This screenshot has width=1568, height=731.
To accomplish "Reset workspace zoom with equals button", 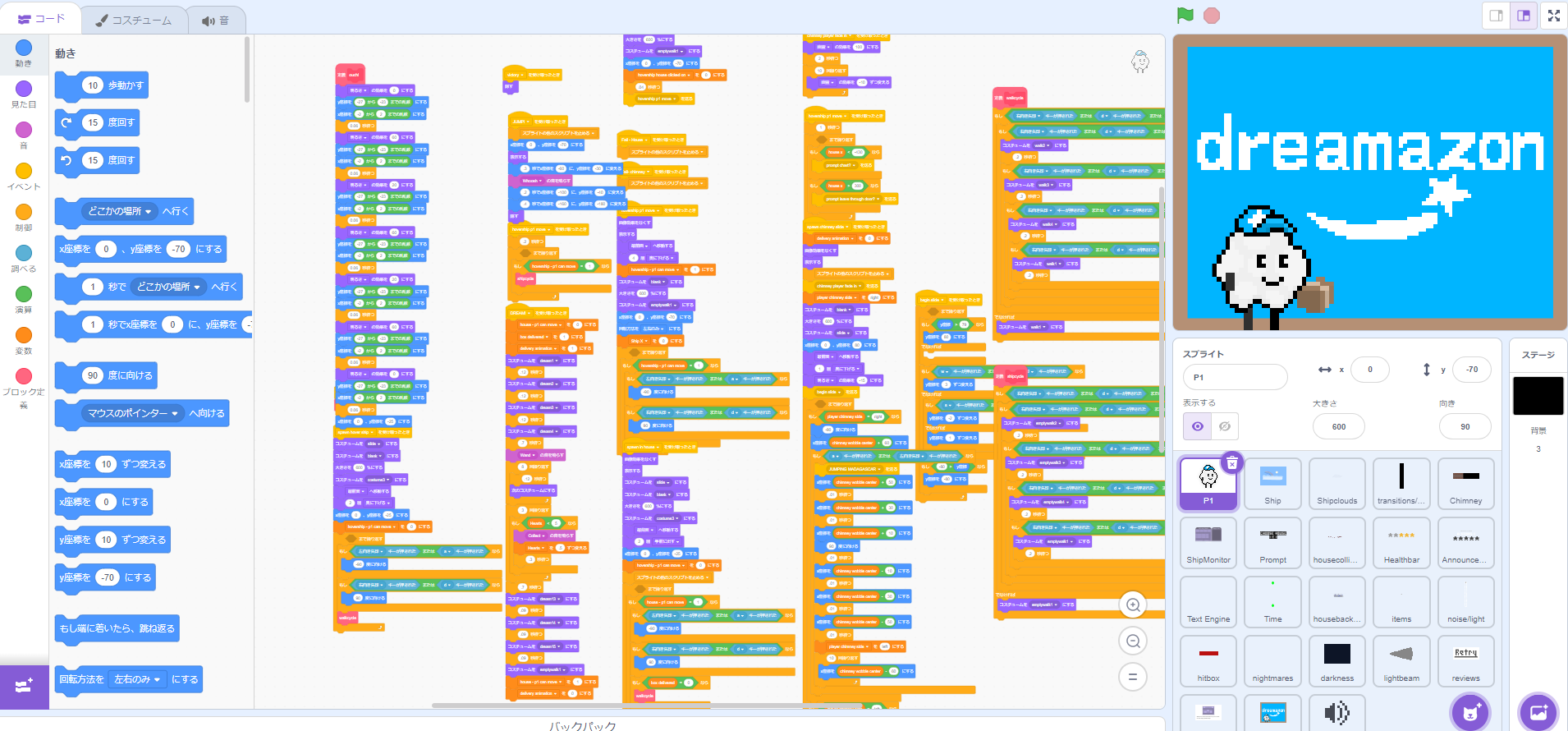I will (x=1133, y=678).
